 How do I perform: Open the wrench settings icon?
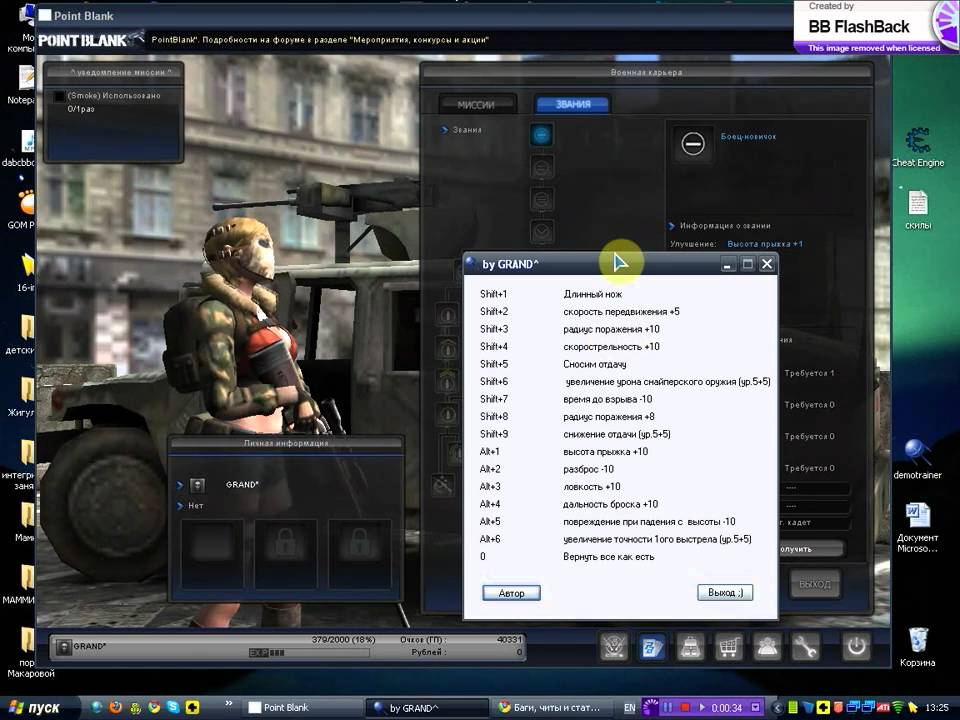tap(805, 647)
